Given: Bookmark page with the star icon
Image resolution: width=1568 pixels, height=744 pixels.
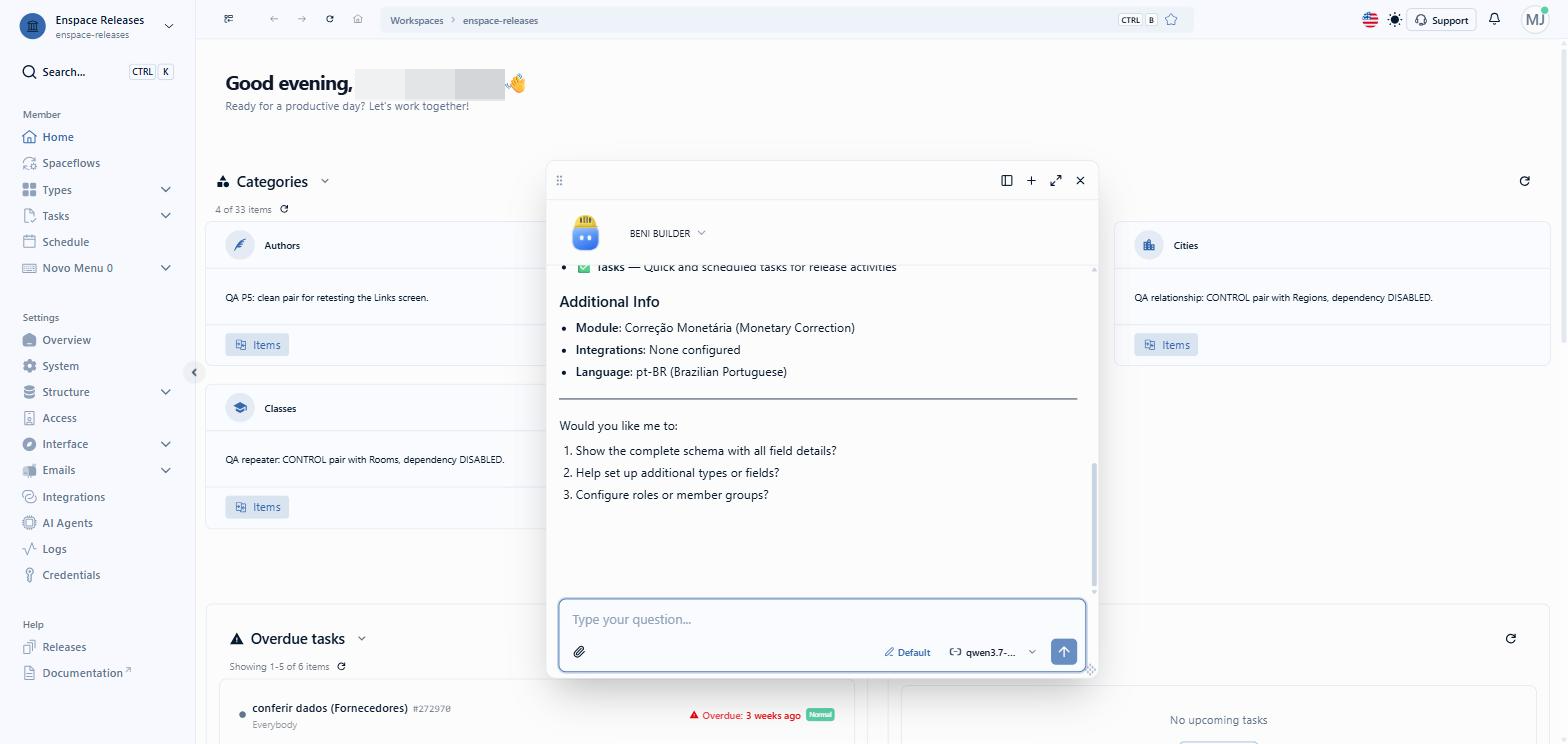Looking at the screenshot, I should [x=1171, y=20].
